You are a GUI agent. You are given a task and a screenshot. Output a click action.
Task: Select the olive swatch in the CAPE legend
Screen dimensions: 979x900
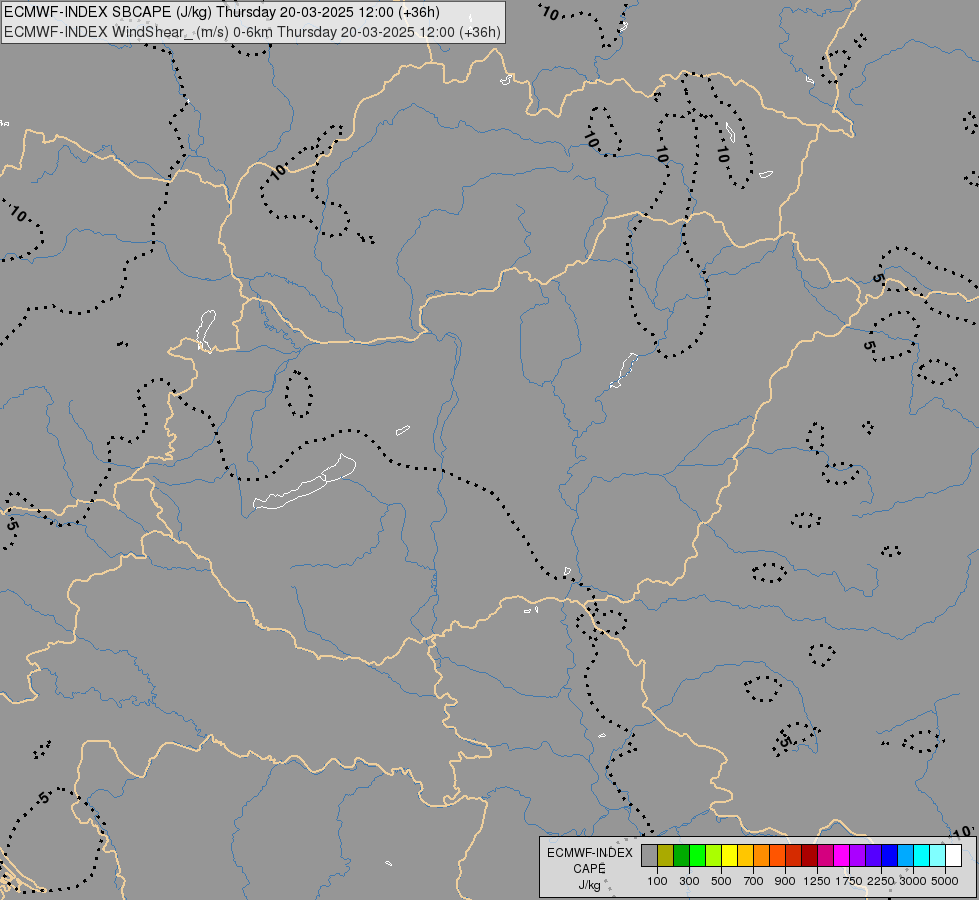pyautogui.click(x=666, y=856)
